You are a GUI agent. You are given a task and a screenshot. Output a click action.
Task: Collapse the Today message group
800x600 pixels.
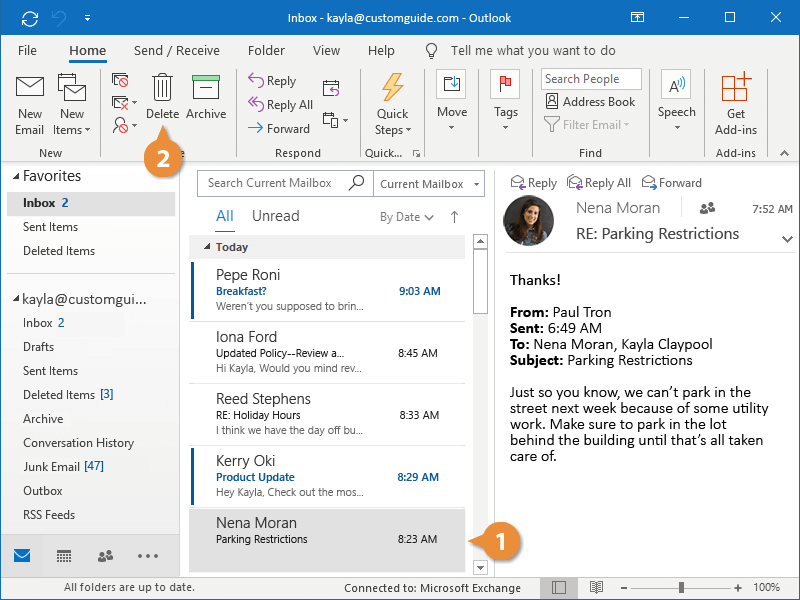click(207, 247)
